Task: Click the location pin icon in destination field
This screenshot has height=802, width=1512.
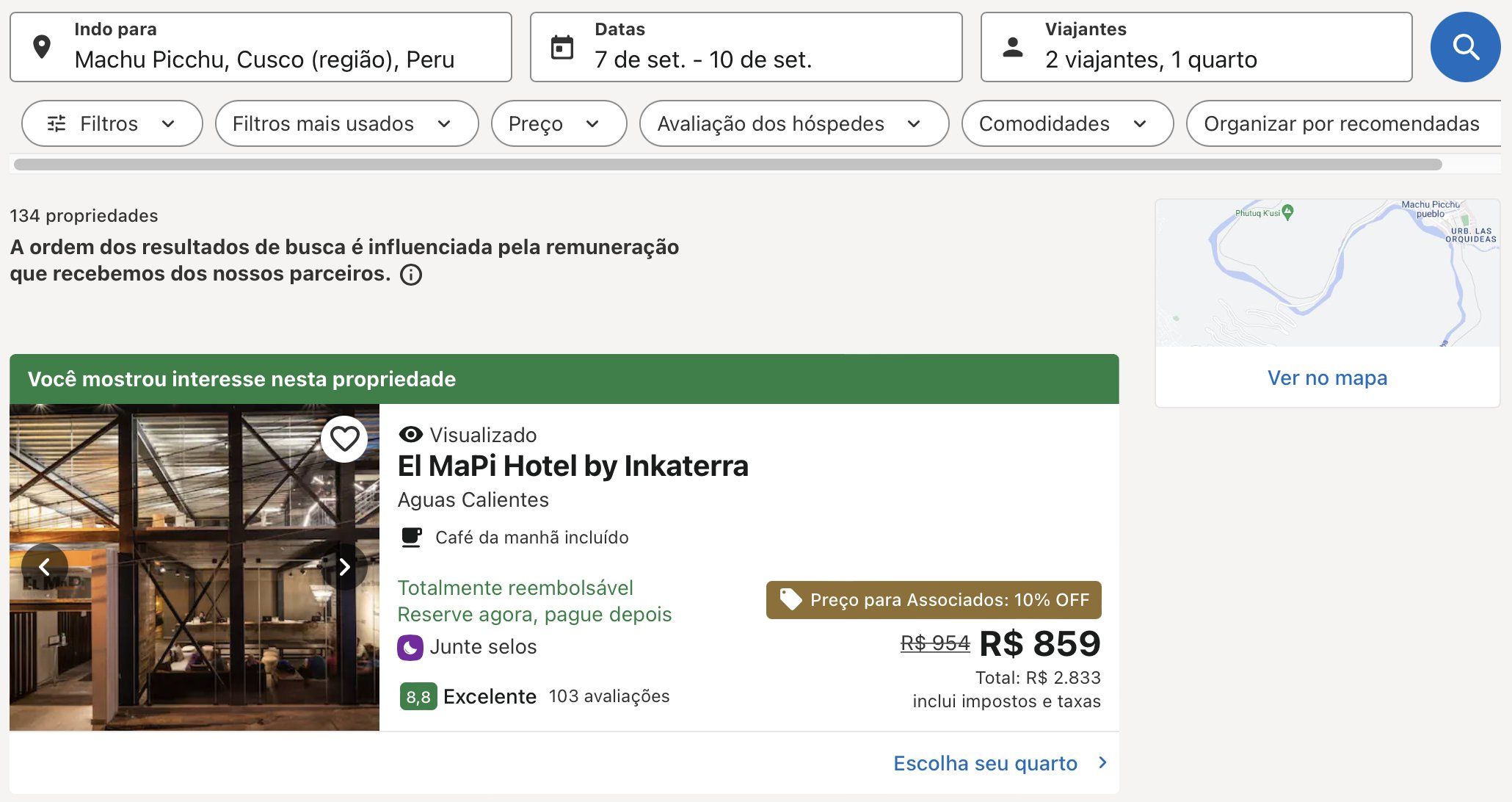Action: pyautogui.click(x=42, y=47)
